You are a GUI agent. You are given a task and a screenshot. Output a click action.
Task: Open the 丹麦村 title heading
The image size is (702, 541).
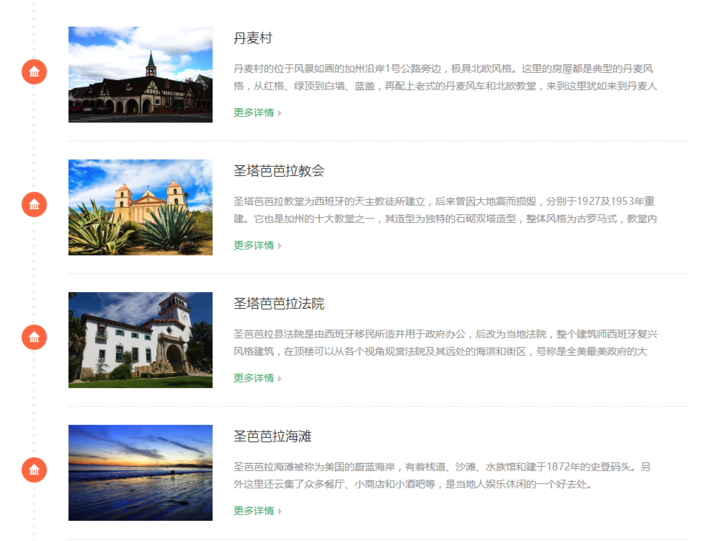pos(253,38)
